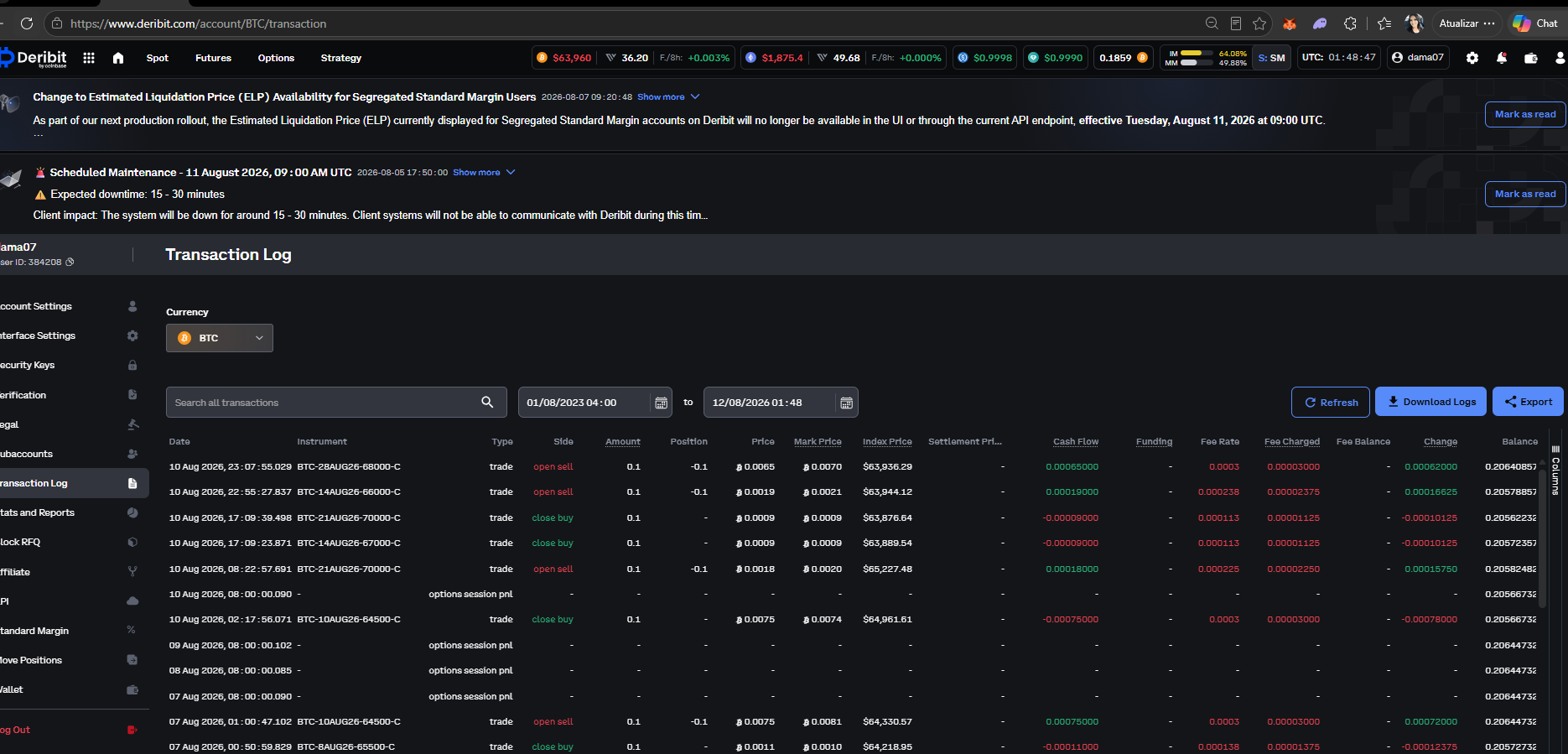The image size is (1568, 754).
Task: Open the Strategy menu
Action: pos(341,58)
